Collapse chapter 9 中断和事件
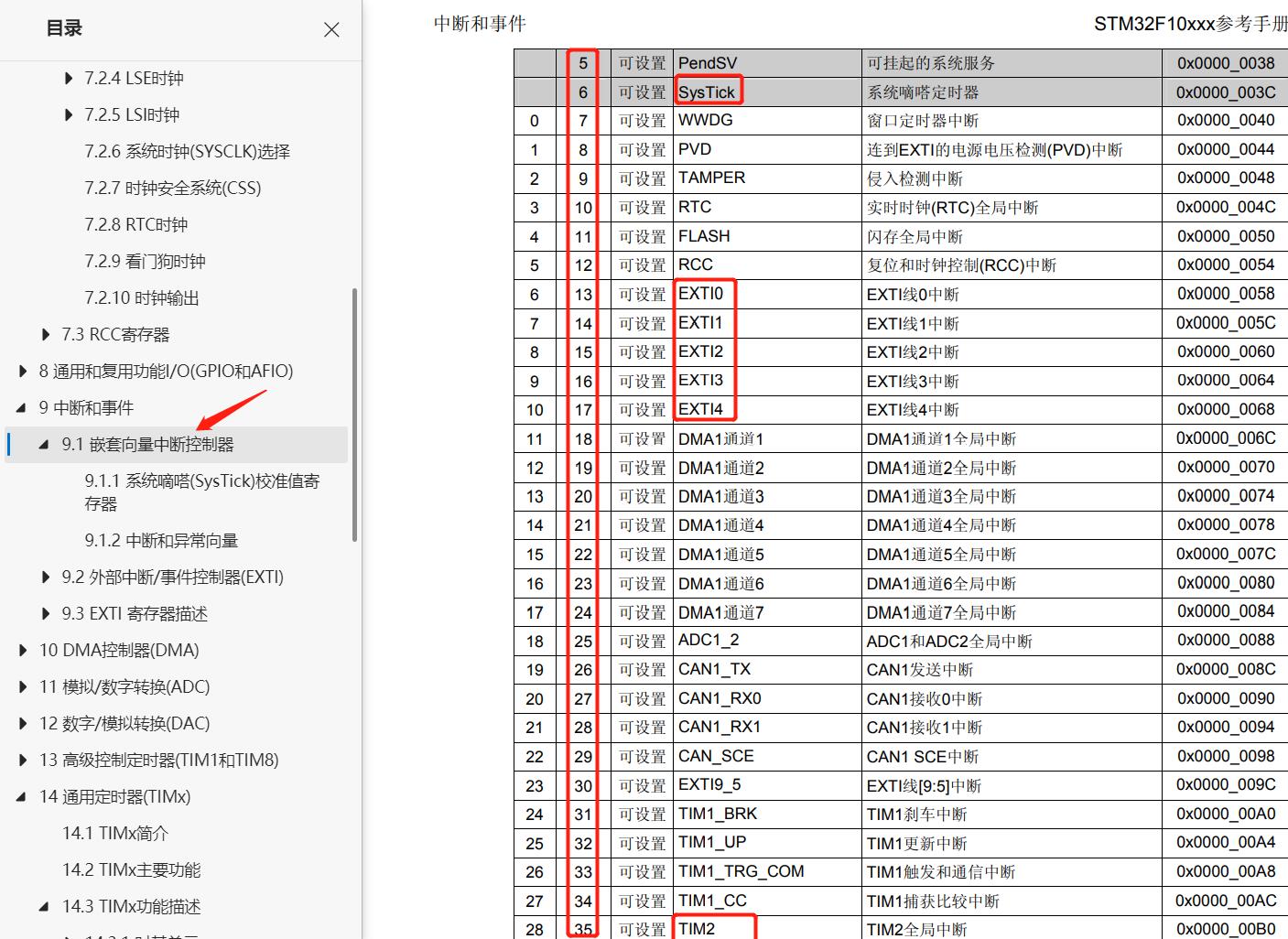The height and width of the screenshot is (939, 1288). (22, 408)
